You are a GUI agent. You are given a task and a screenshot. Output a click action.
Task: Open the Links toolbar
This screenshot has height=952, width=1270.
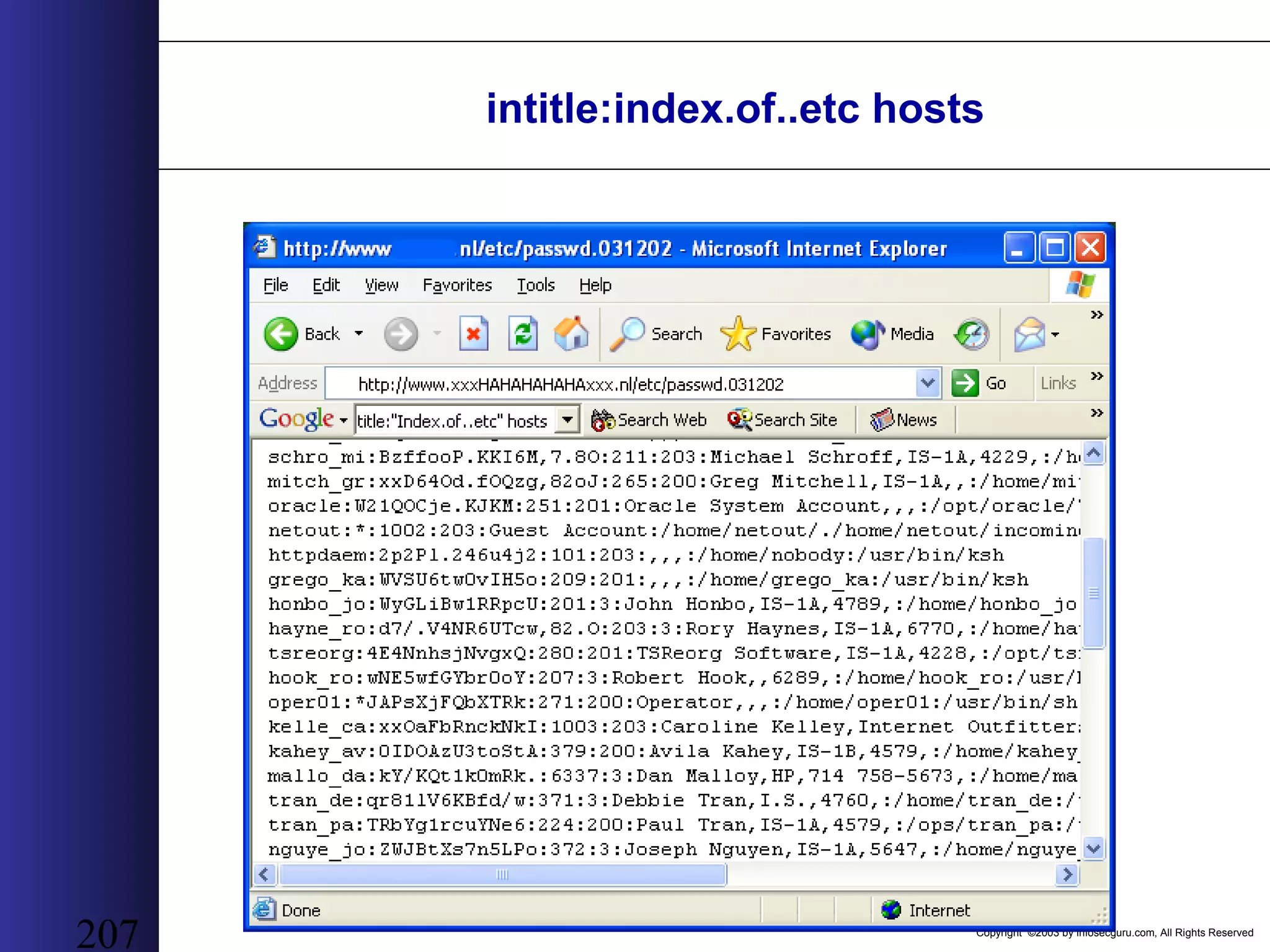coord(1058,383)
